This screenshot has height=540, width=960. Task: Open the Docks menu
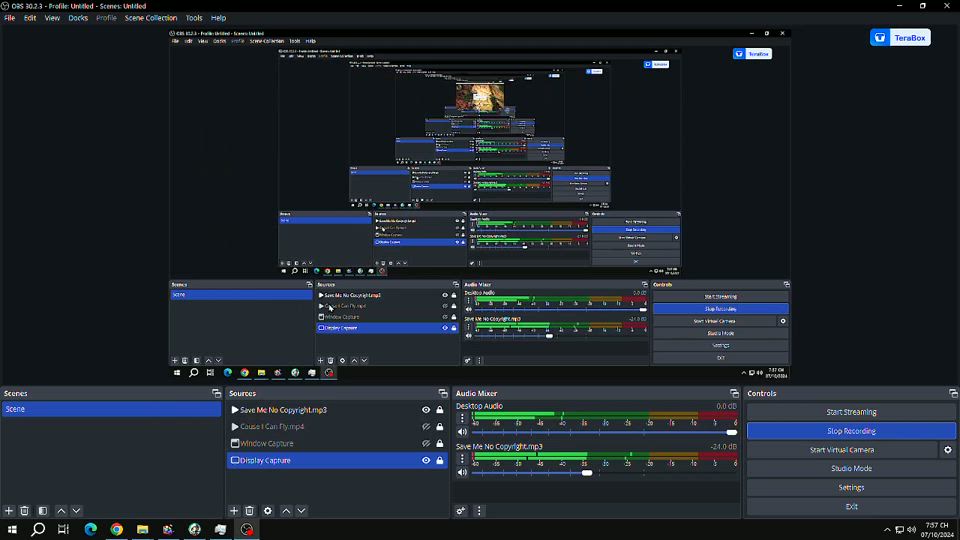pyautogui.click(x=78, y=18)
